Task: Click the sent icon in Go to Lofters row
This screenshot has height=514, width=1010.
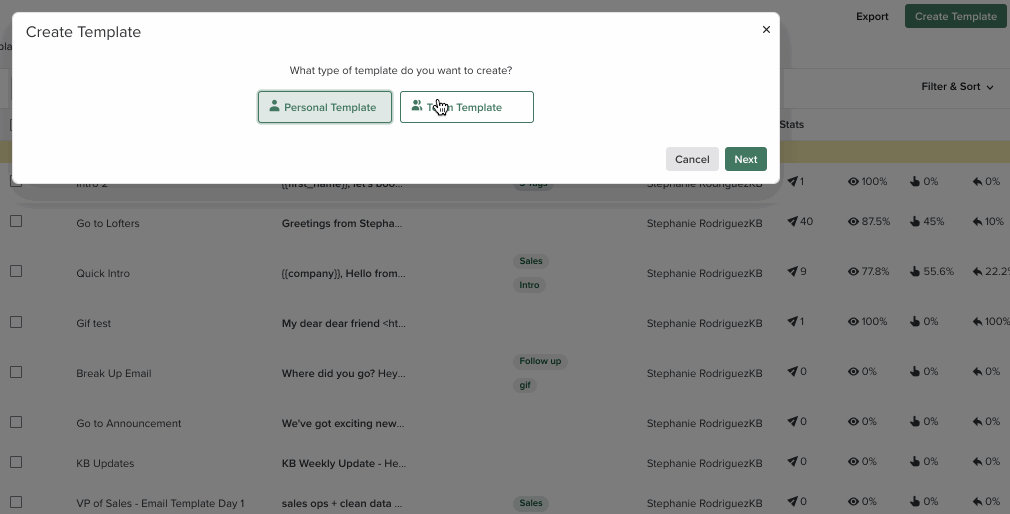Action: (793, 222)
